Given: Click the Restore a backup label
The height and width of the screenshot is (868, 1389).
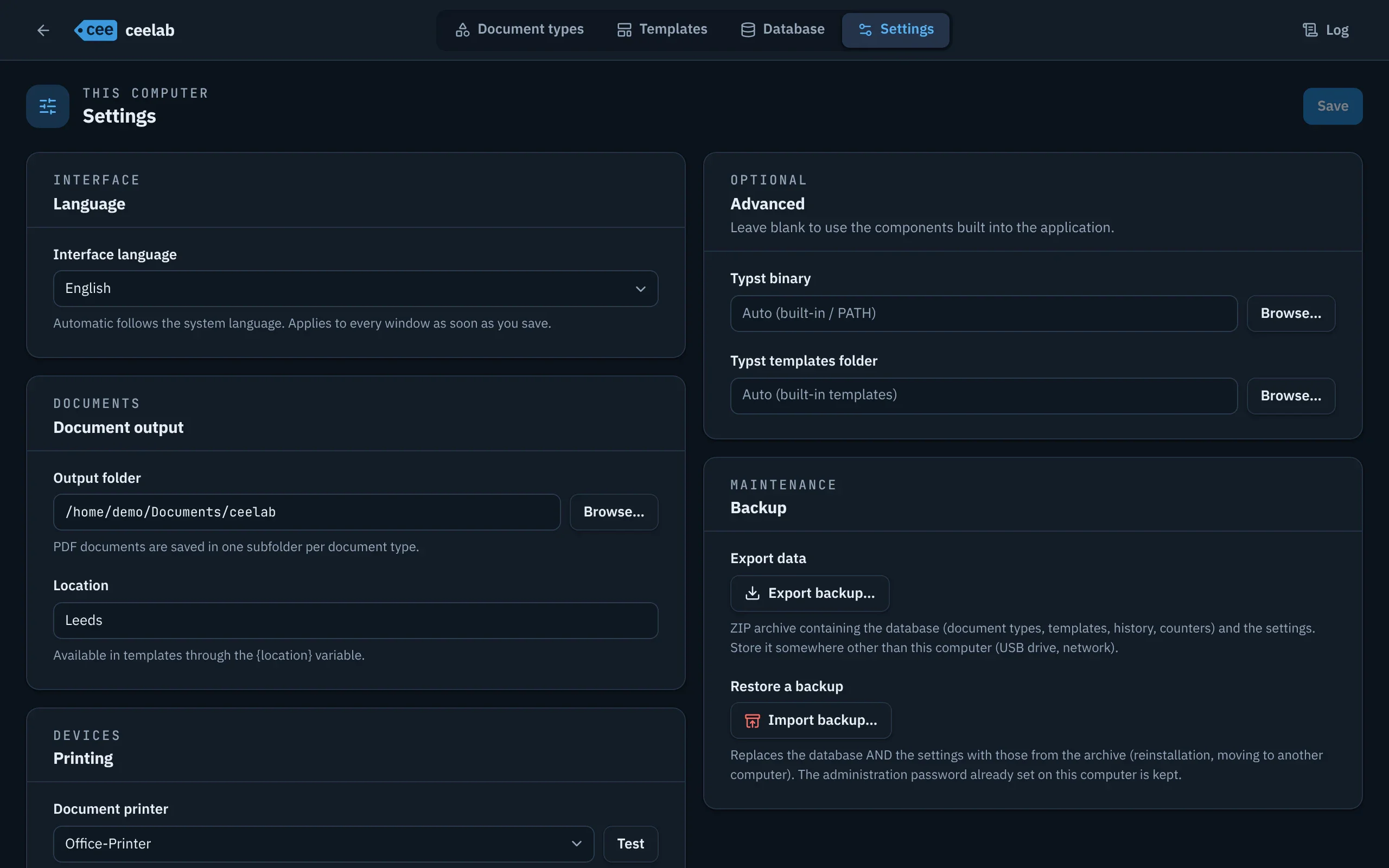Looking at the screenshot, I should click(786, 687).
